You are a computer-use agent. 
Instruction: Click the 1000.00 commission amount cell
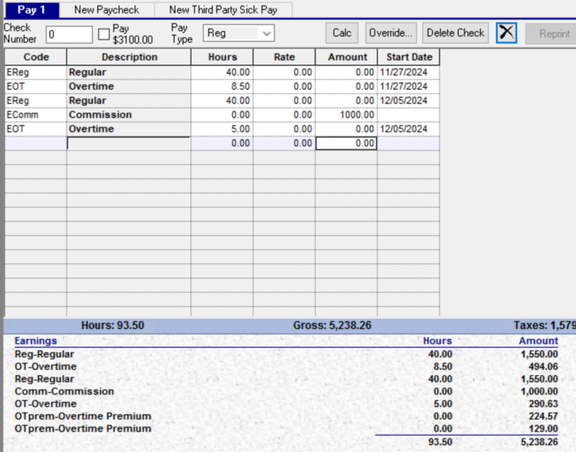click(346, 115)
